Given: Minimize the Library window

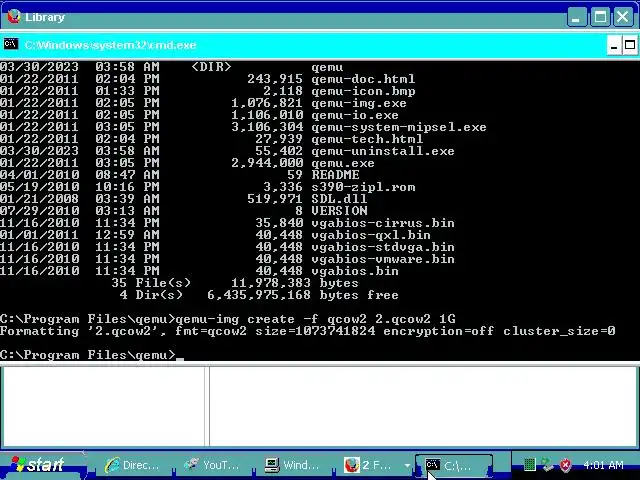Looking at the screenshot, I should coord(576,17).
